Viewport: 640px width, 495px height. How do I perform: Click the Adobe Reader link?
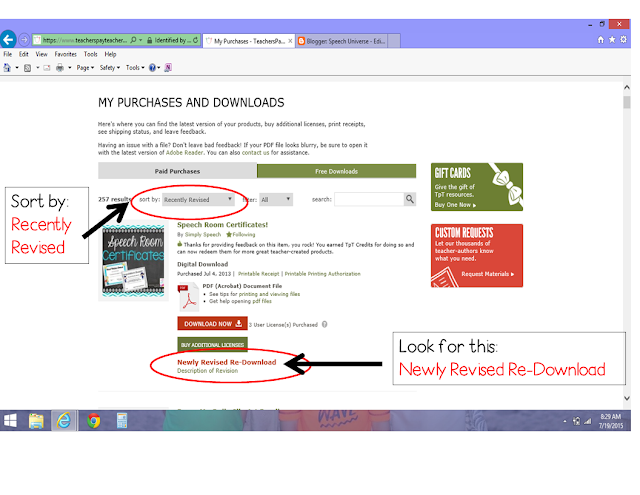coord(184,153)
